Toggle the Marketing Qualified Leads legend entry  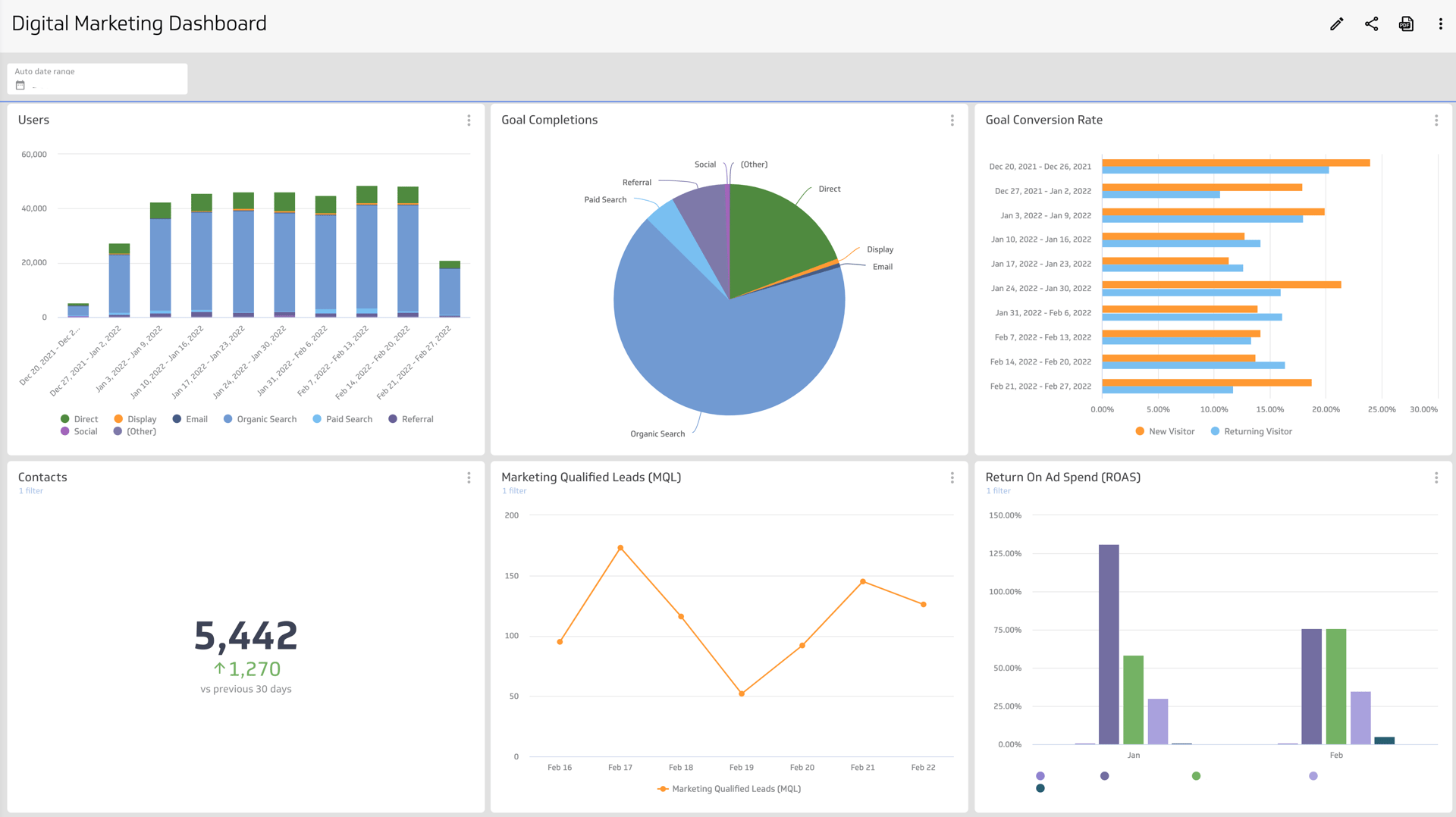(729, 788)
